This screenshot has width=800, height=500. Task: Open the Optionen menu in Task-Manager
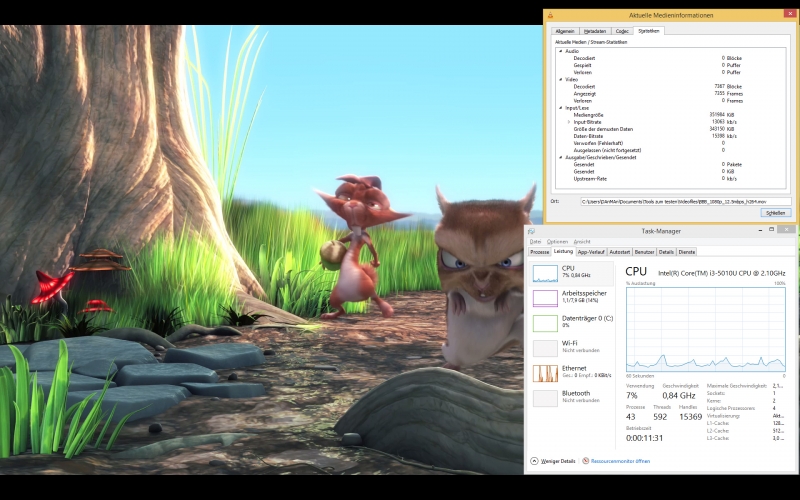click(557, 242)
